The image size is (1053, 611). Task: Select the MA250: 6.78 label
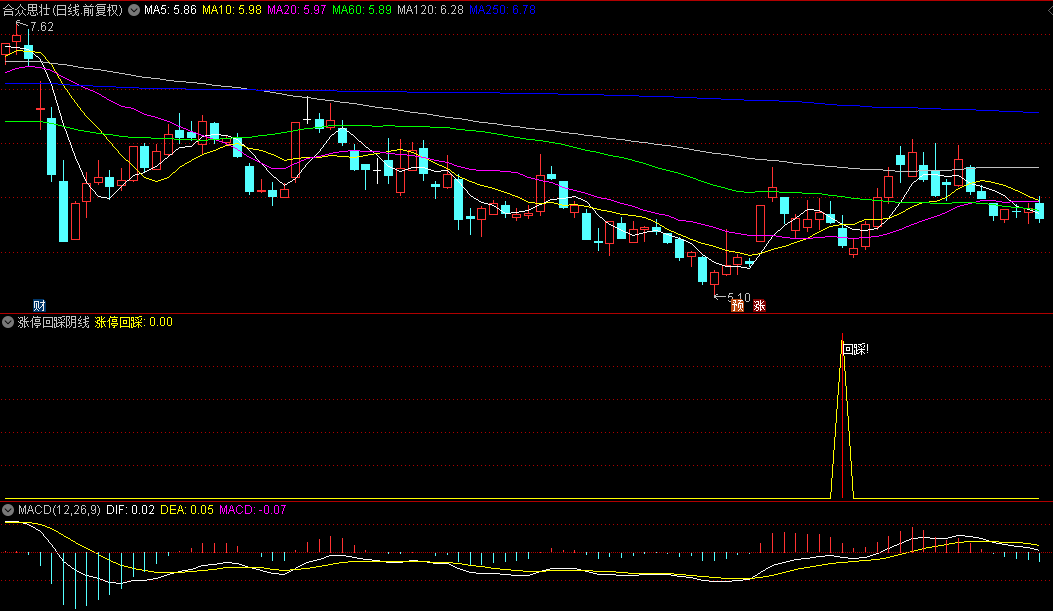pos(502,10)
